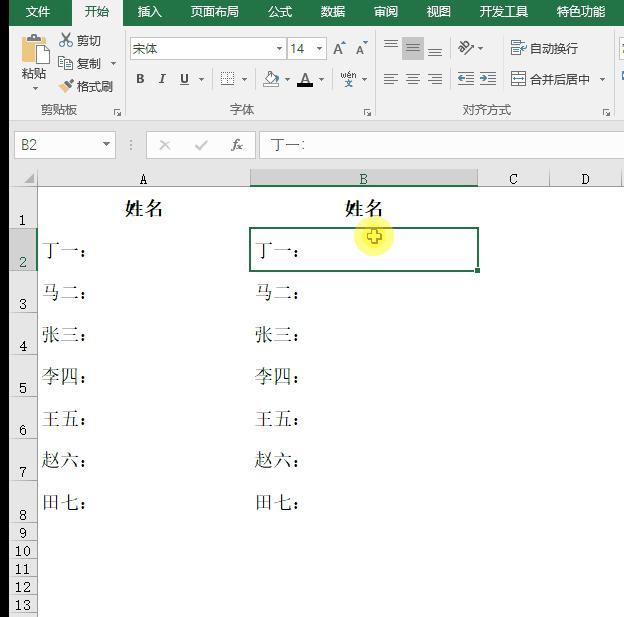Screen dimensions: 624x617
Task: Switch to the 开发工具 tab
Action: click(503, 12)
